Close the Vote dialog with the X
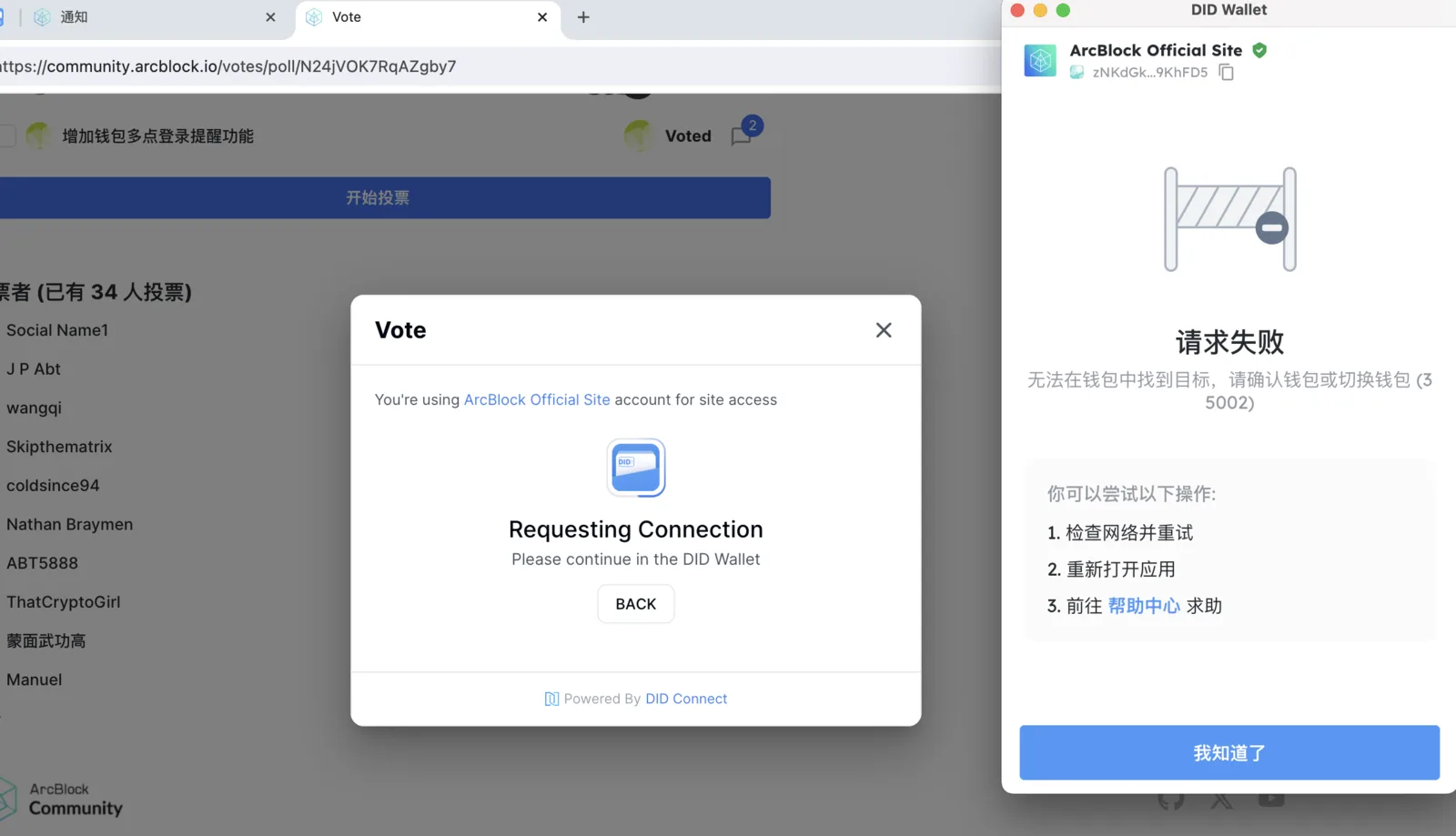 [x=884, y=330]
